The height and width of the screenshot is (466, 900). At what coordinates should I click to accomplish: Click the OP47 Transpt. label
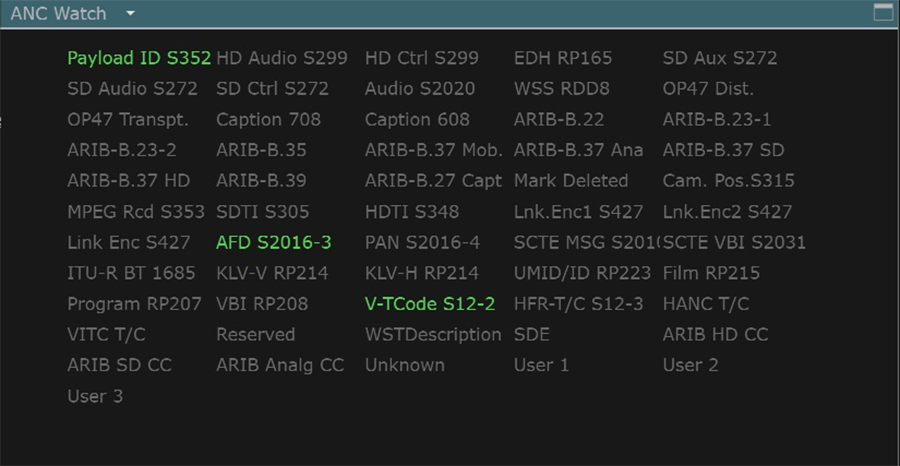point(128,119)
